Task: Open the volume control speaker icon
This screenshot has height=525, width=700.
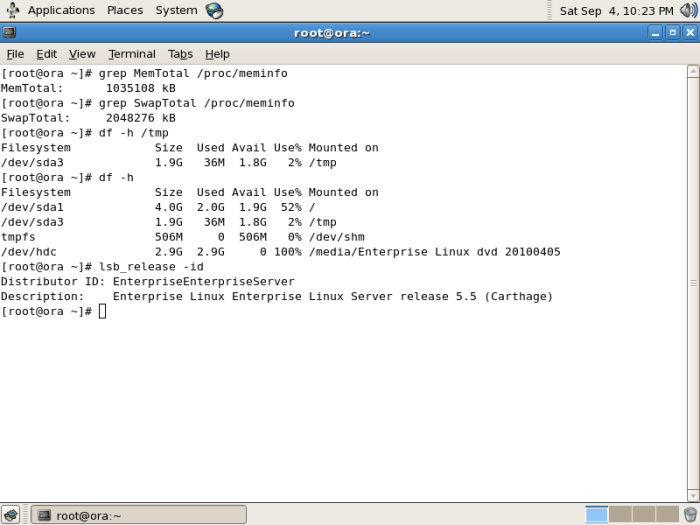Action: [x=688, y=11]
